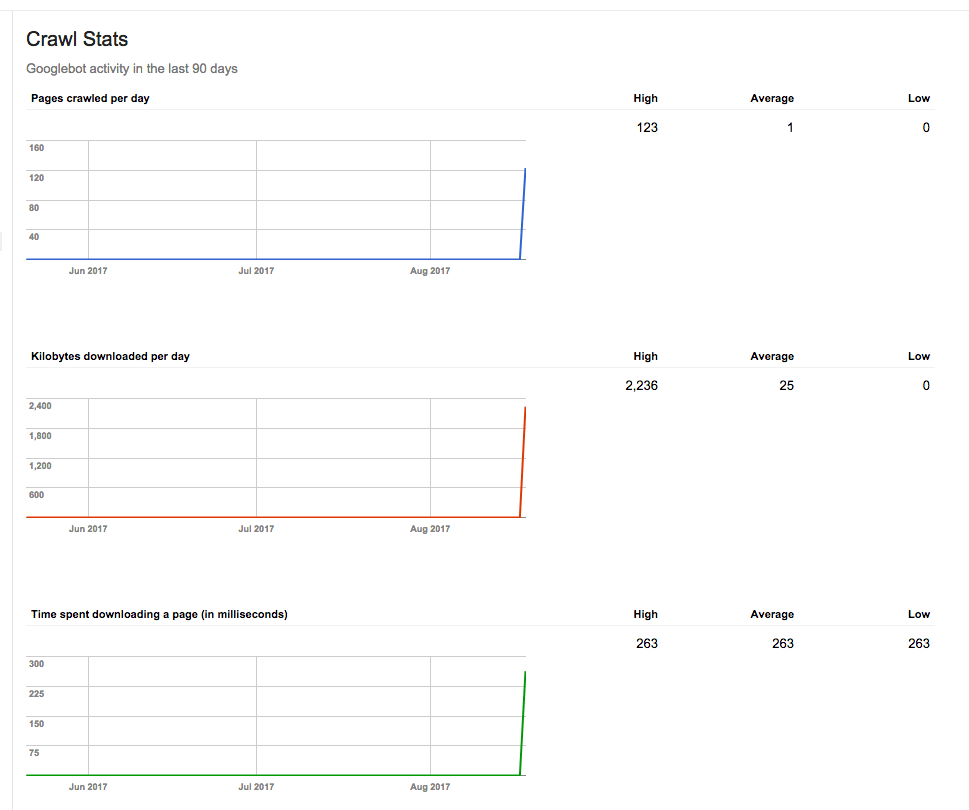Select the 'Kilobytes downloaded per day' title
Image resolution: width=969 pixels, height=810 pixels.
coord(110,356)
